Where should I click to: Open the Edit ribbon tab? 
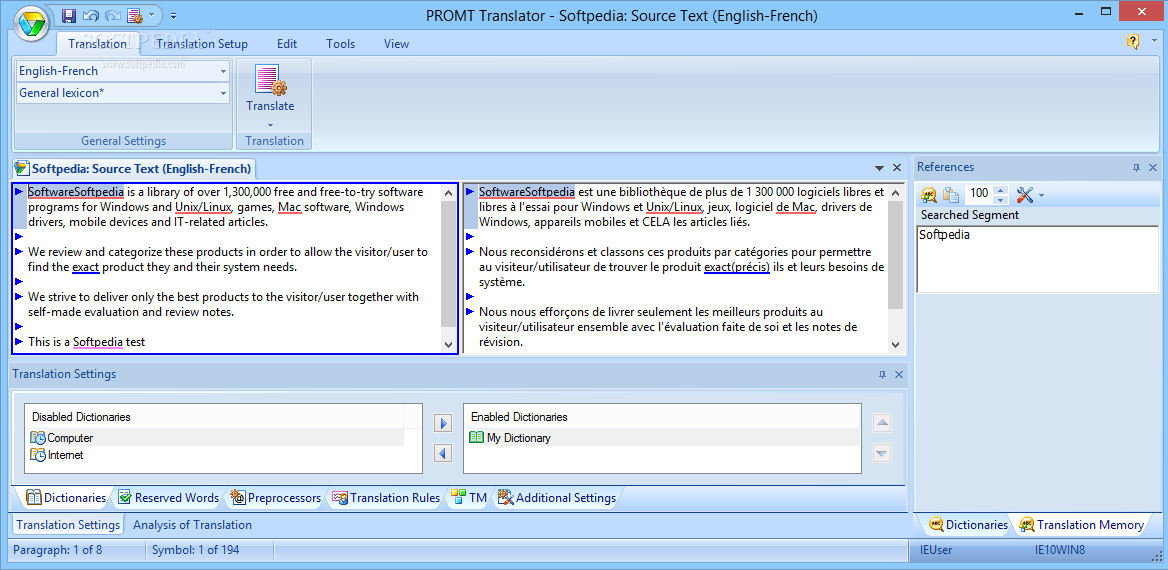point(287,44)
